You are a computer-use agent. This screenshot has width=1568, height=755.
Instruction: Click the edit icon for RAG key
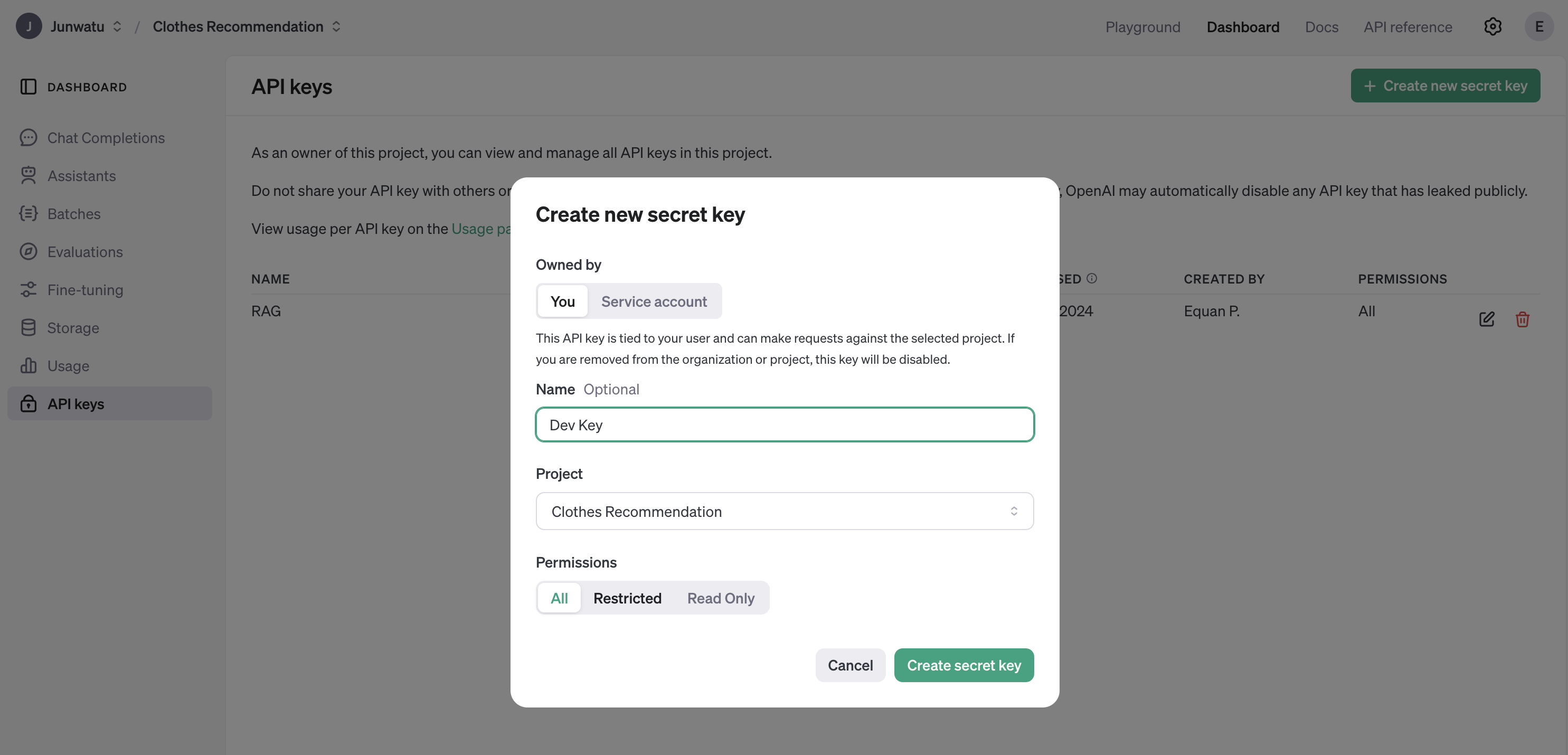(x=1487, y=319)
